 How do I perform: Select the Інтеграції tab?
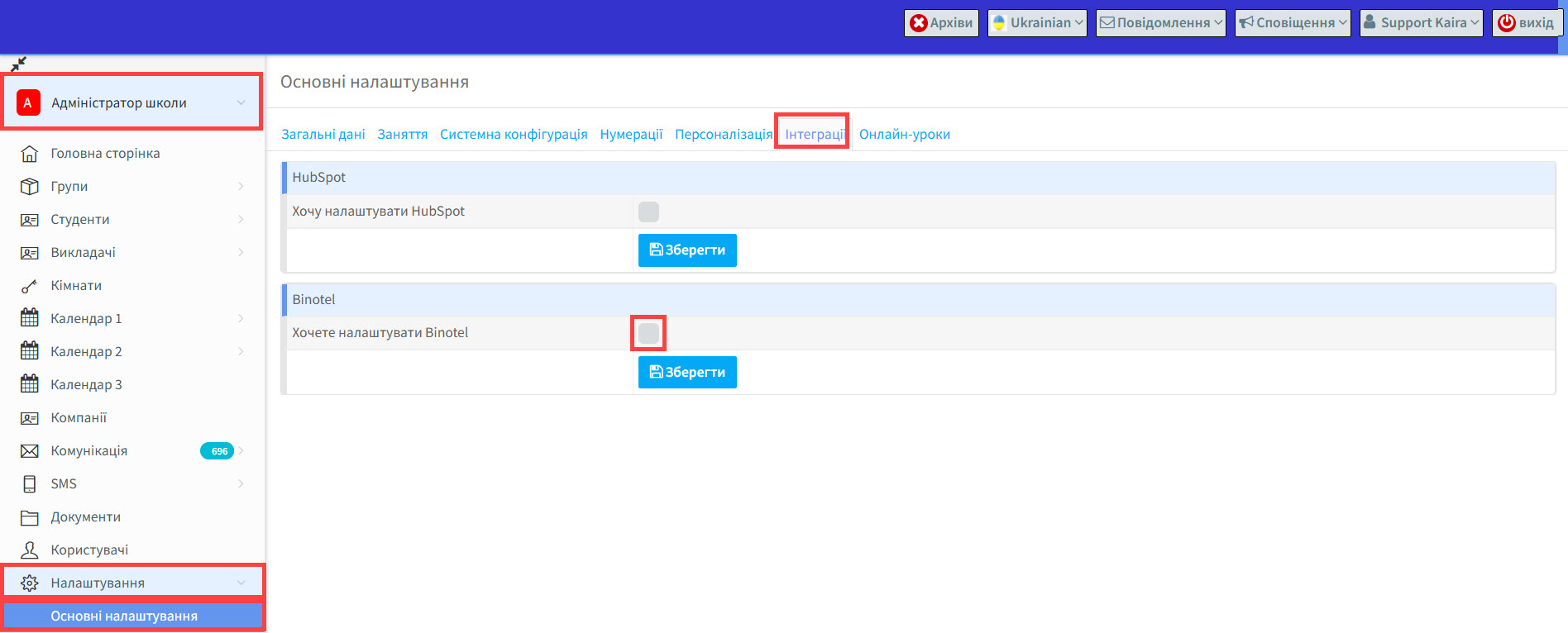click(815, 134)
